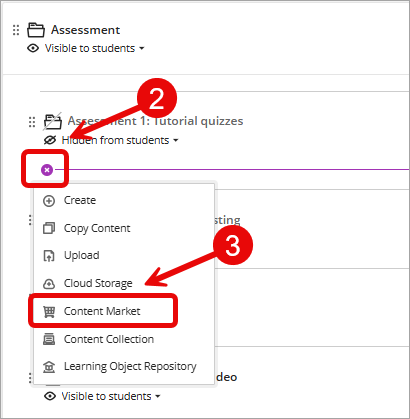Click the purple close-menu circle on divider line
The width and height of the screenshot is (410, 419).
pos(47,170)
